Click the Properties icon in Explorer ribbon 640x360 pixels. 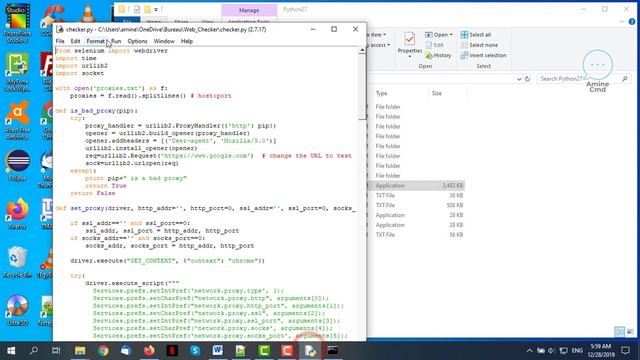pos(409,39)
